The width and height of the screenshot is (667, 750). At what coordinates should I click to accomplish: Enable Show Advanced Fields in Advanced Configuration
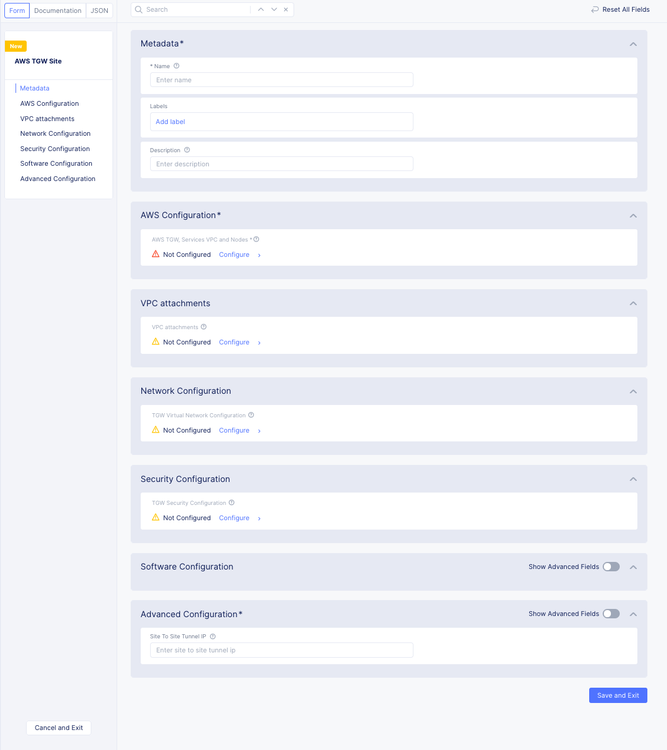[611, 614]
